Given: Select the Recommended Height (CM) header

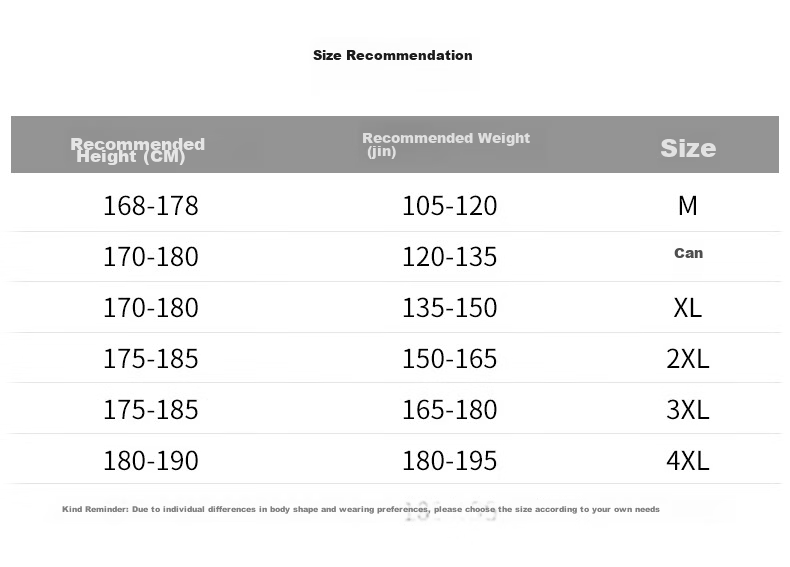Looking at the screenshot, I should coord(138,150).
